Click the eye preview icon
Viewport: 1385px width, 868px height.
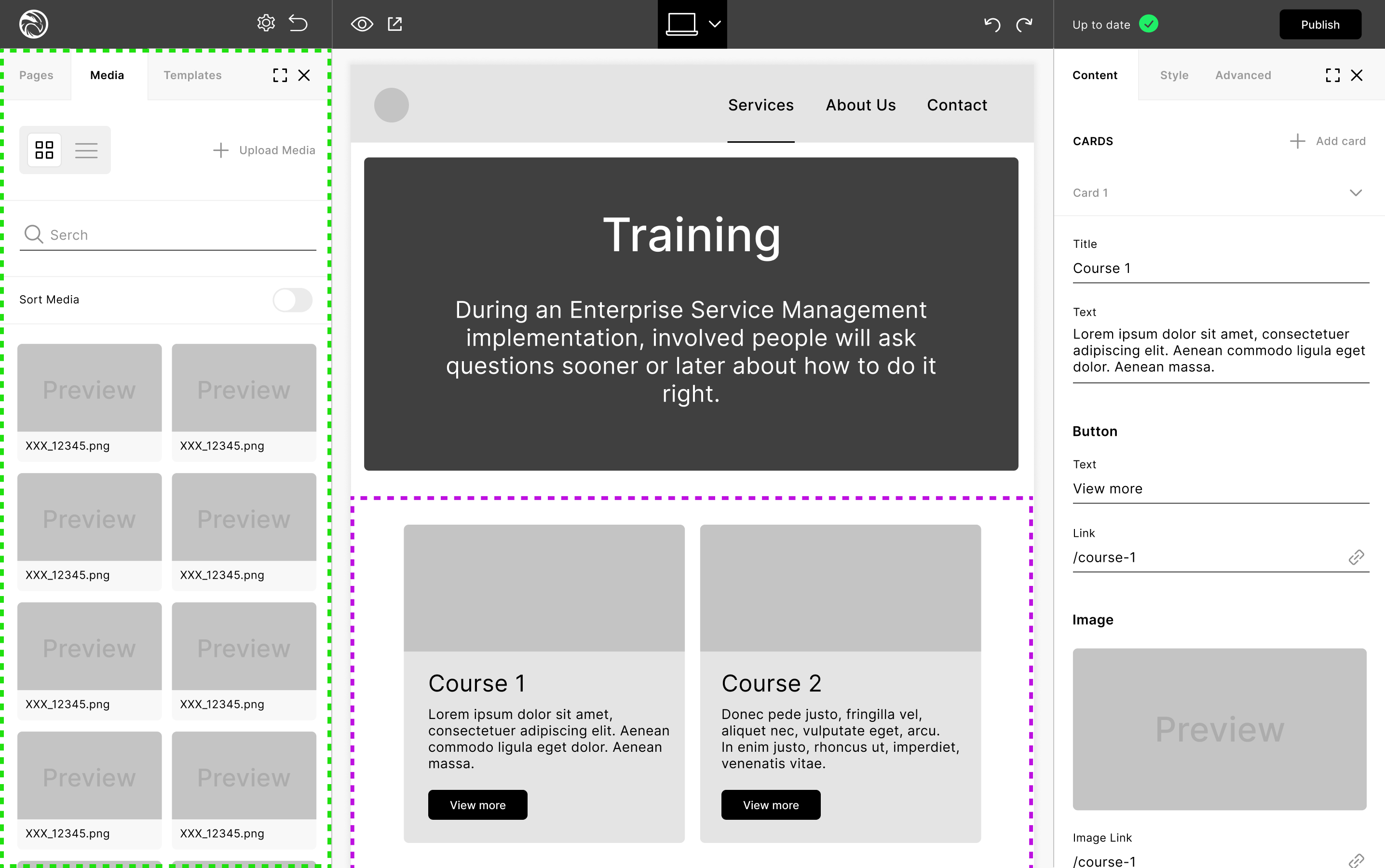pyautogui.click(x=362, y=24)
